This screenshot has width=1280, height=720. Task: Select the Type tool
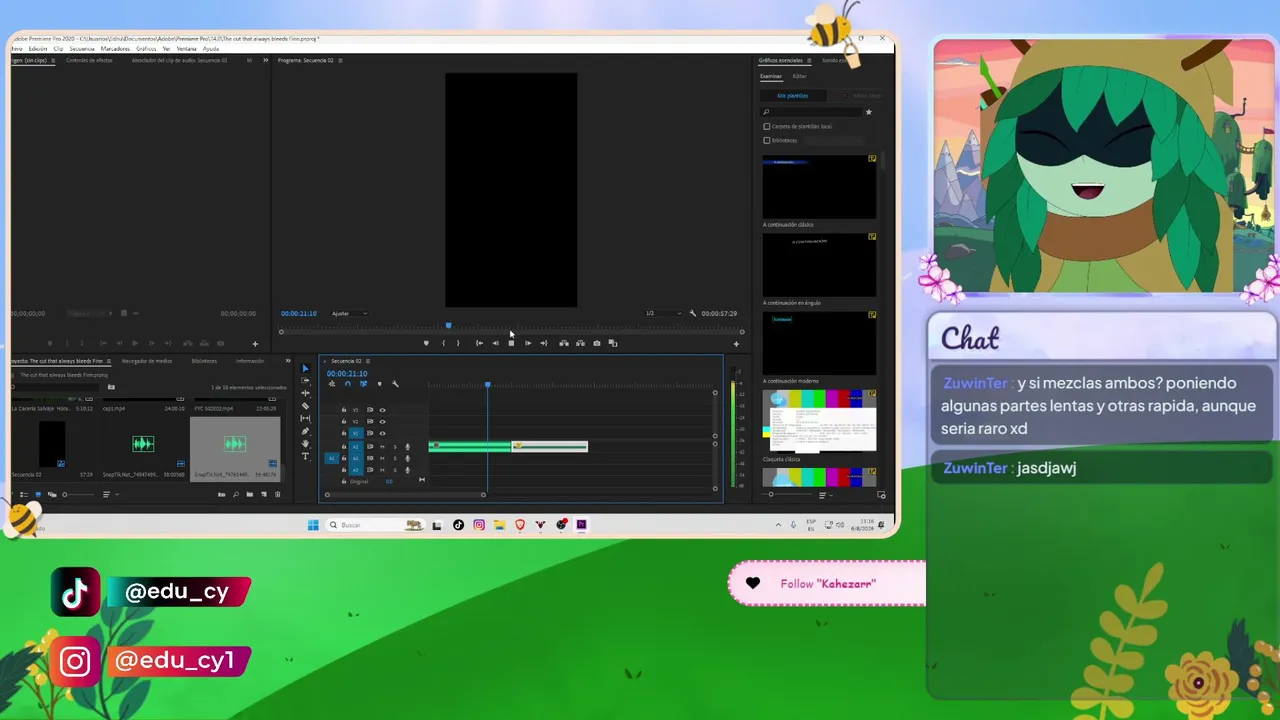(305, 456)
